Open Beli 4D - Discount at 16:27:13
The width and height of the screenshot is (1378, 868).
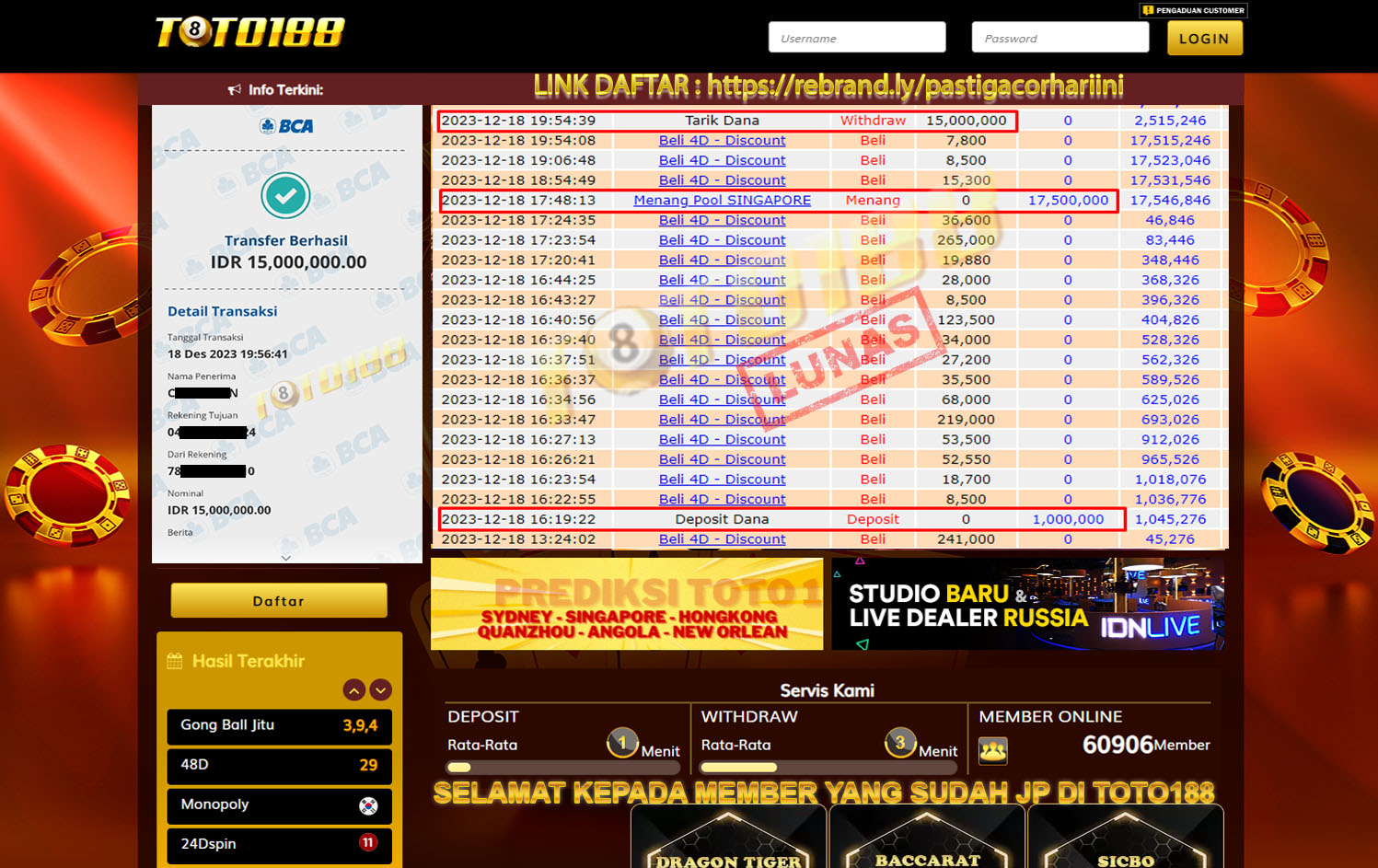723,439
